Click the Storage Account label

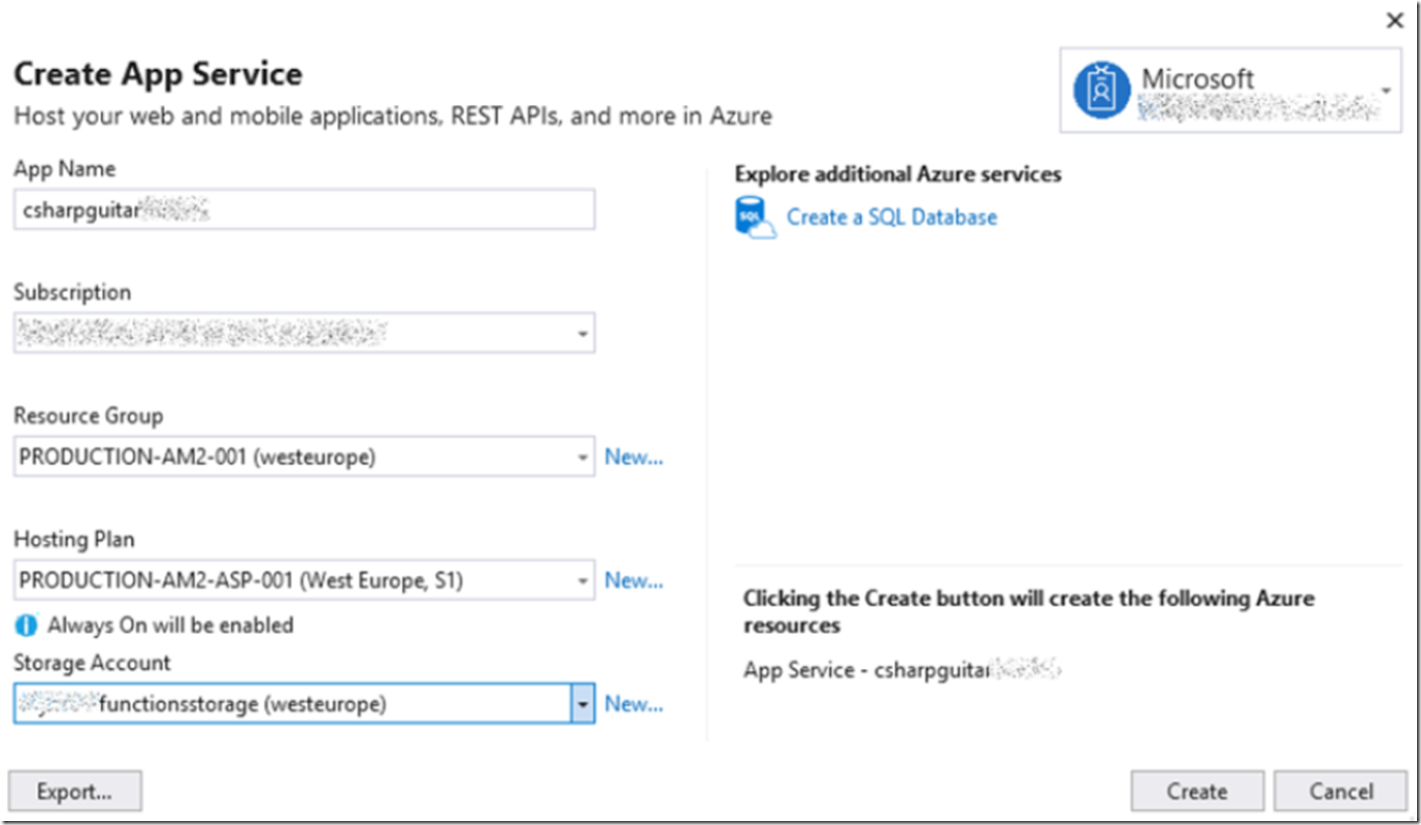(x=92, y=662)
